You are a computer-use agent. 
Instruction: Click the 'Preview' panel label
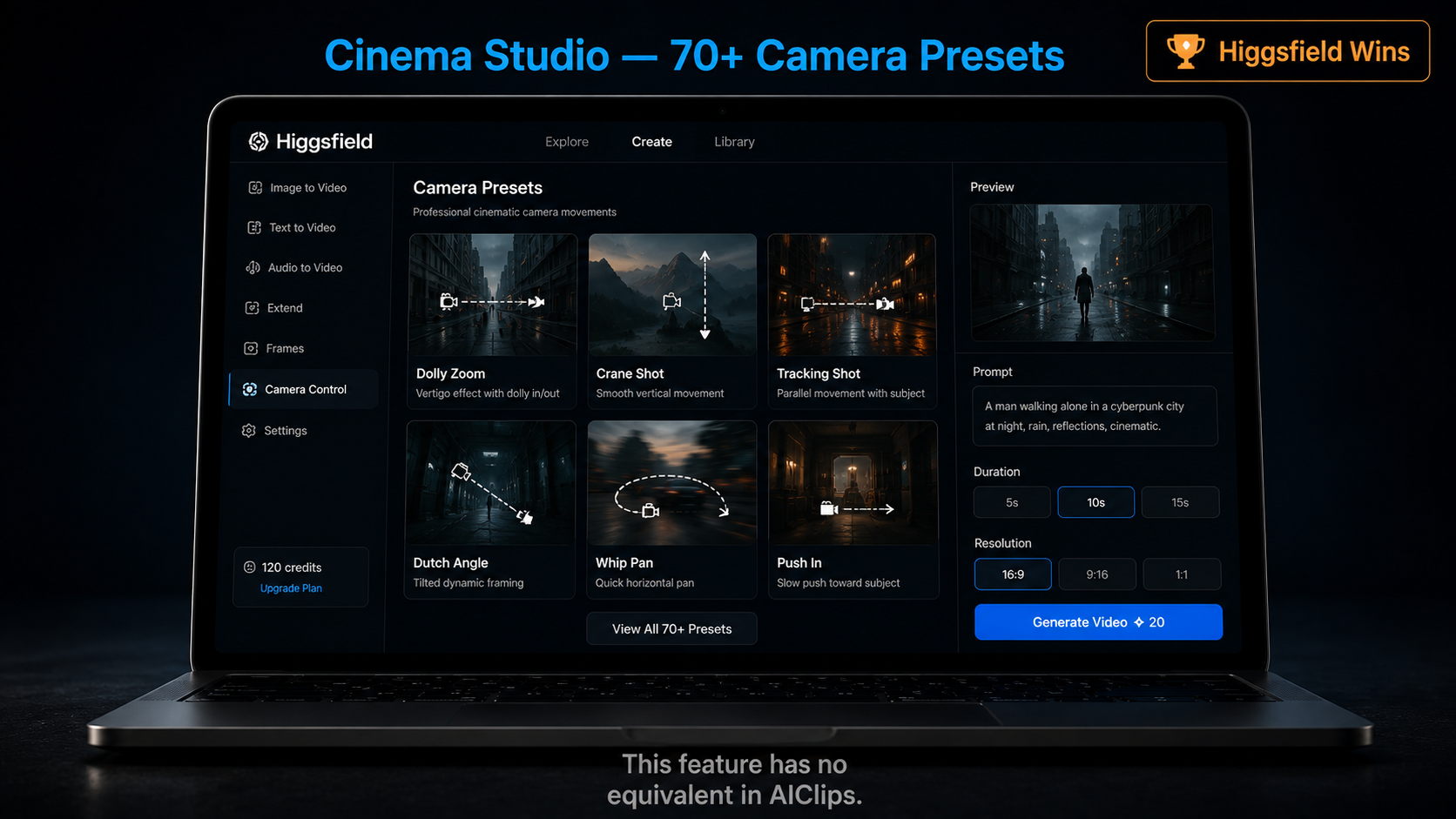tap(992, 187)
